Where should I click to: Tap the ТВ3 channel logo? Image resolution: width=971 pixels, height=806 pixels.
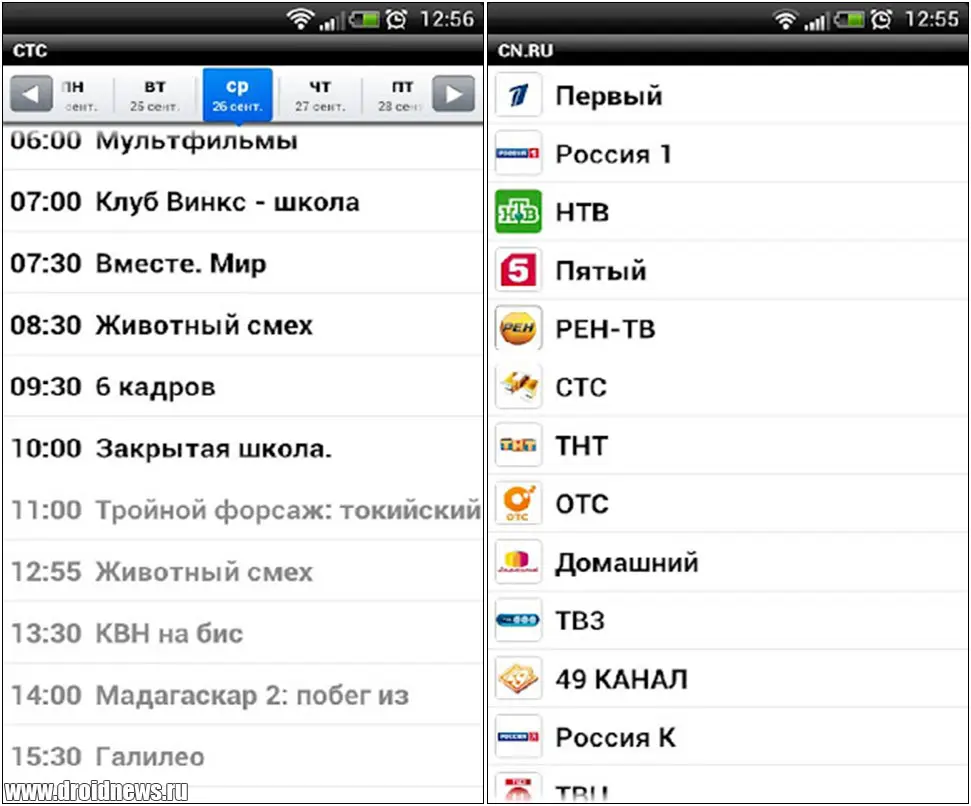click(x=518, y=620)
